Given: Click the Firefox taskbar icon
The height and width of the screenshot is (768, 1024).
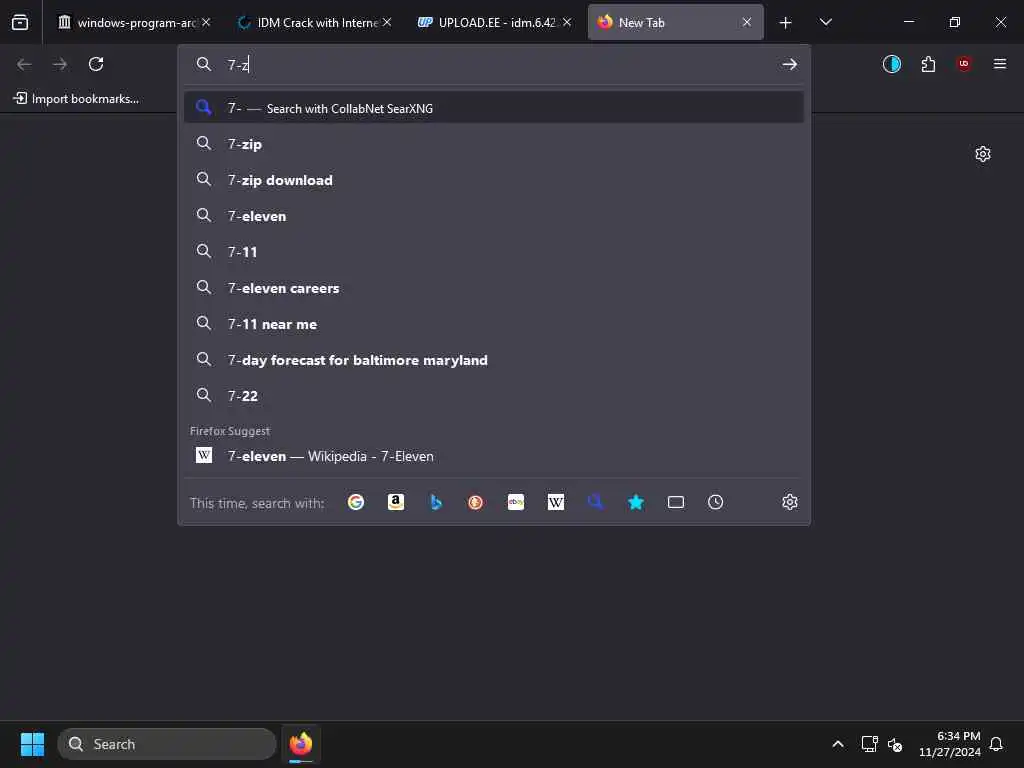Looking at the screenshot, I should [x=301, y=744].
